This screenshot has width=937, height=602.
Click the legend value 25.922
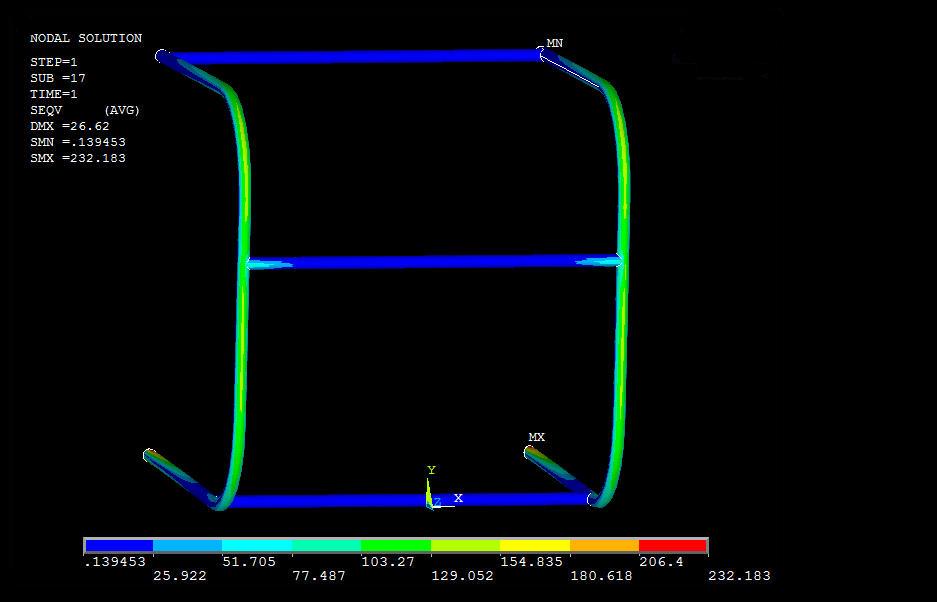(x=180, y=576)
